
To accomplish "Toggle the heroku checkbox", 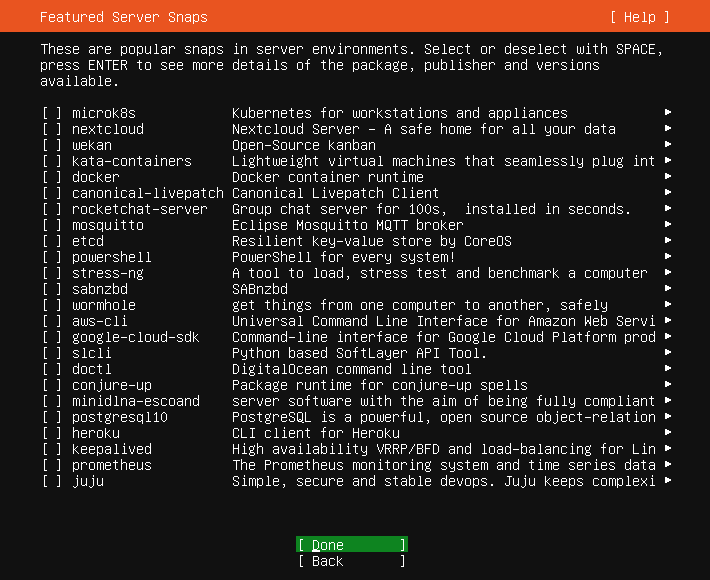I will pos(52,433).
